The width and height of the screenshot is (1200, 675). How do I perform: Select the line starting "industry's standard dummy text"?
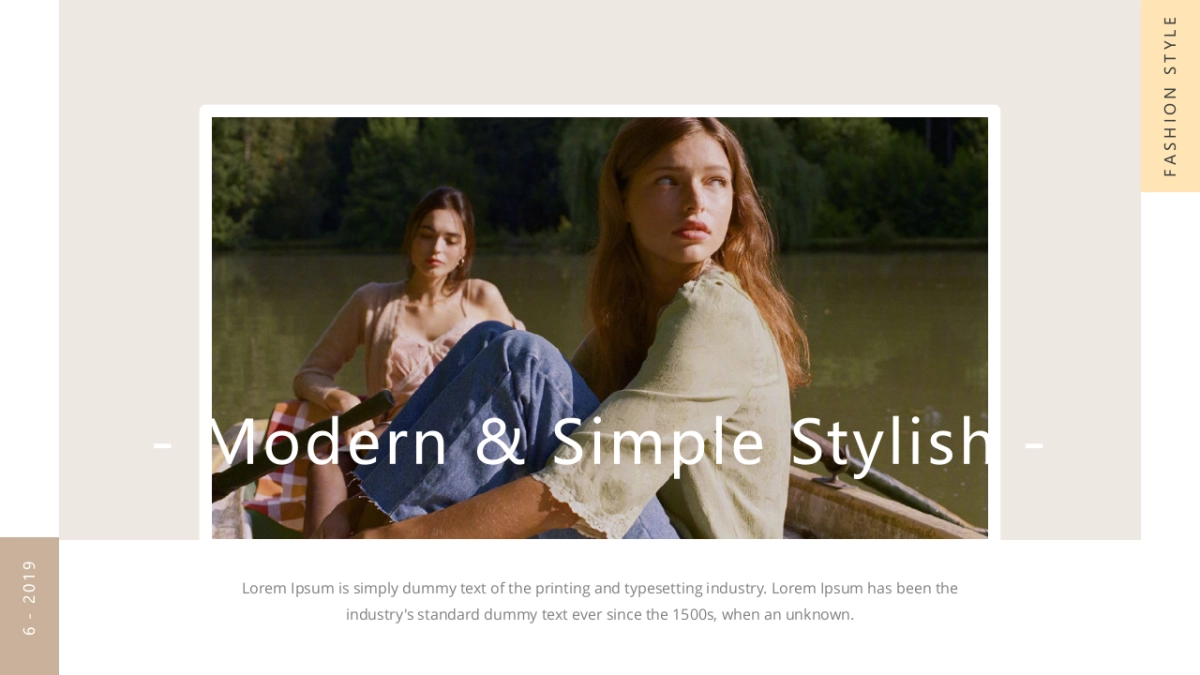pos(600,614)
